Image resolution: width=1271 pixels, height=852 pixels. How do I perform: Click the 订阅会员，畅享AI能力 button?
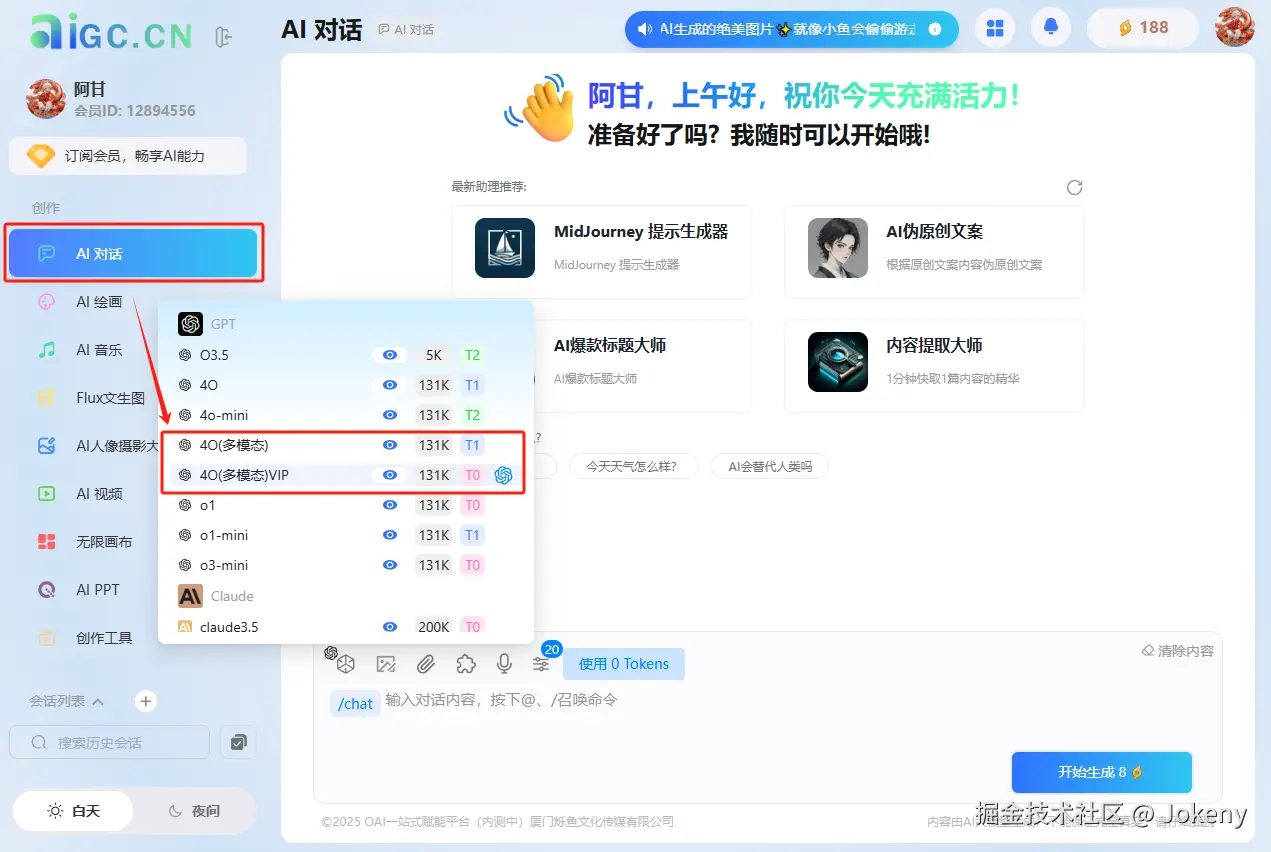pos(128,156)
